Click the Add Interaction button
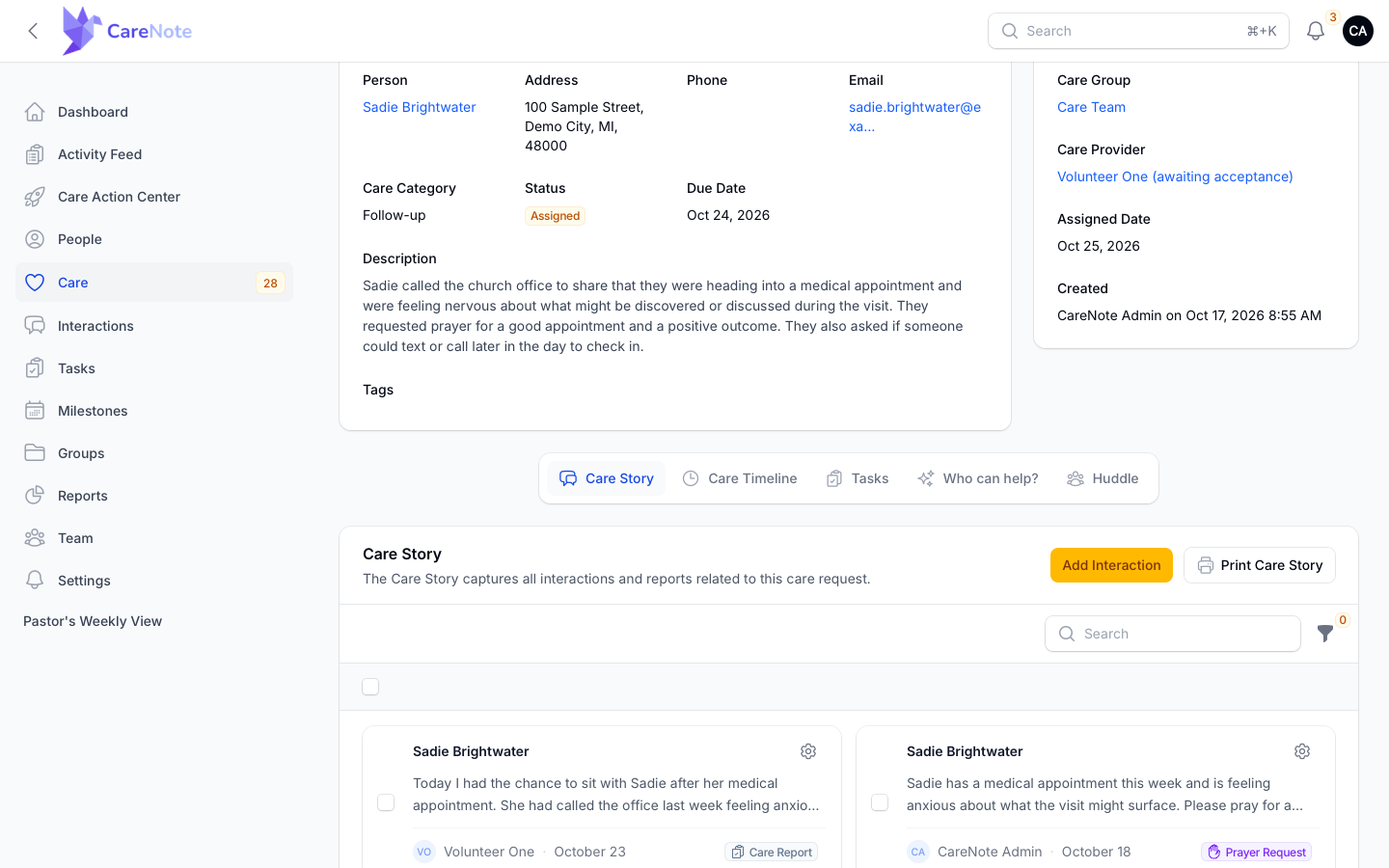Image resolution: width=1389 pixels, height=868 pixels. coord(1111,565)
